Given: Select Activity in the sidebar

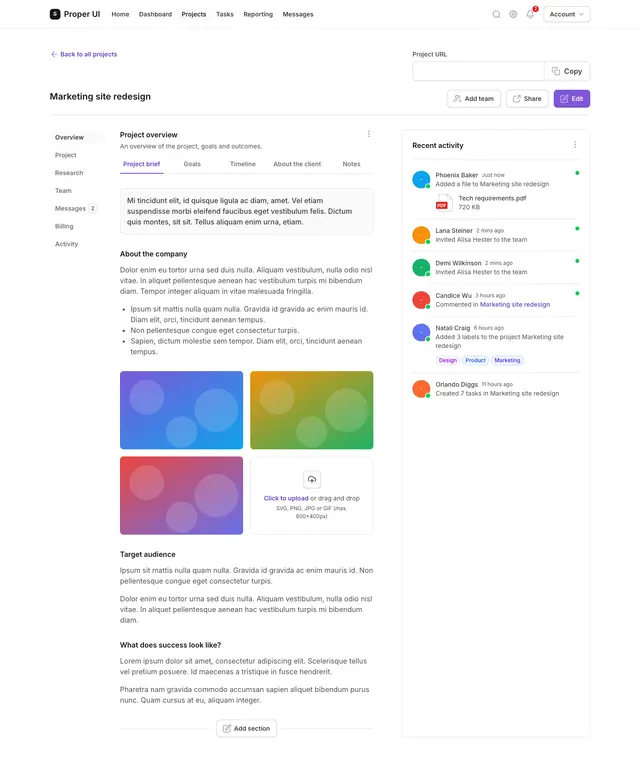Looking at the screenshot, I should click(x=67, y=244).
